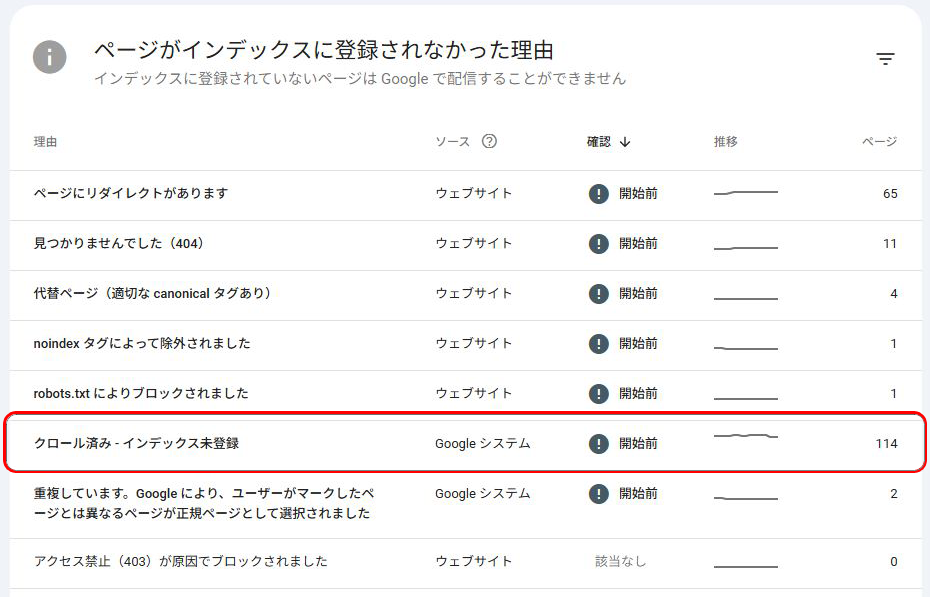Click status icon in noindex タグ row
930x597 pixels.
tap(598, 344)
